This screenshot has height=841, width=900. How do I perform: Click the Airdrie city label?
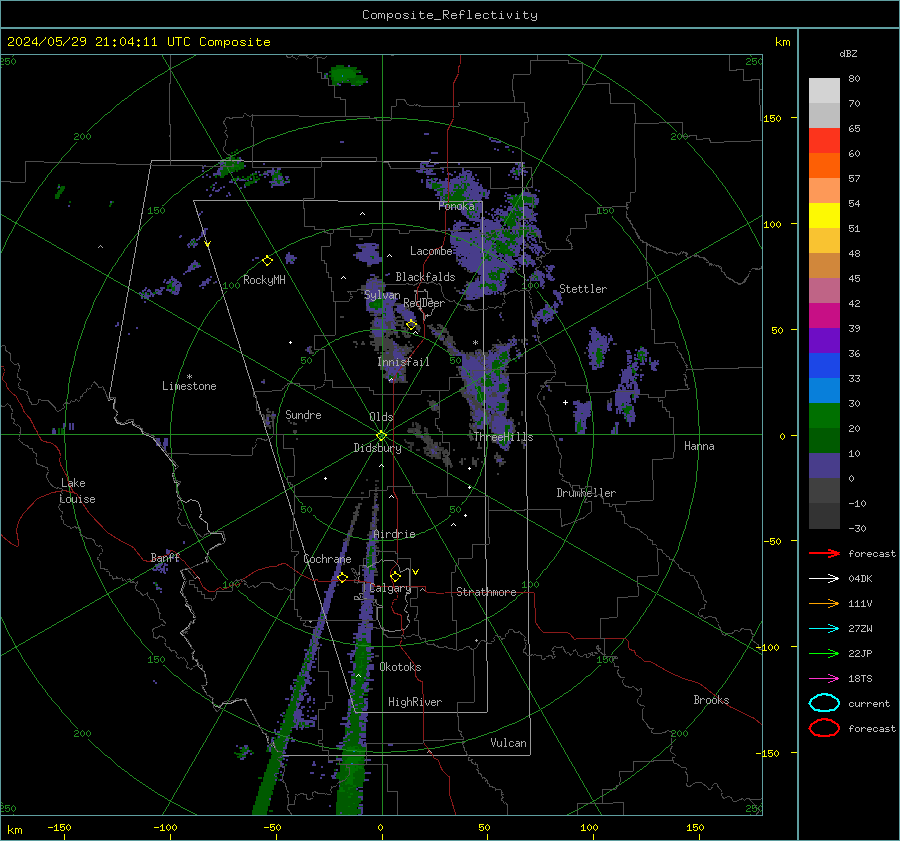394,534
